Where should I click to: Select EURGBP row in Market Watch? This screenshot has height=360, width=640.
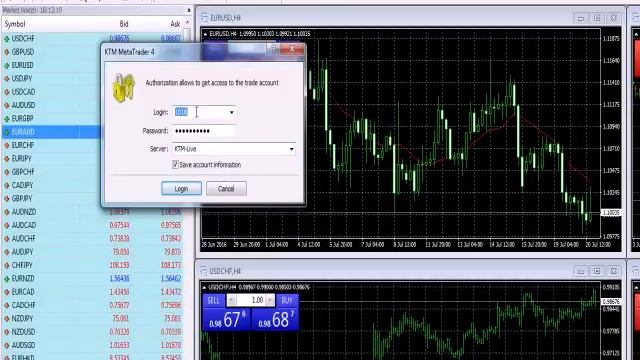click(92, 118)
